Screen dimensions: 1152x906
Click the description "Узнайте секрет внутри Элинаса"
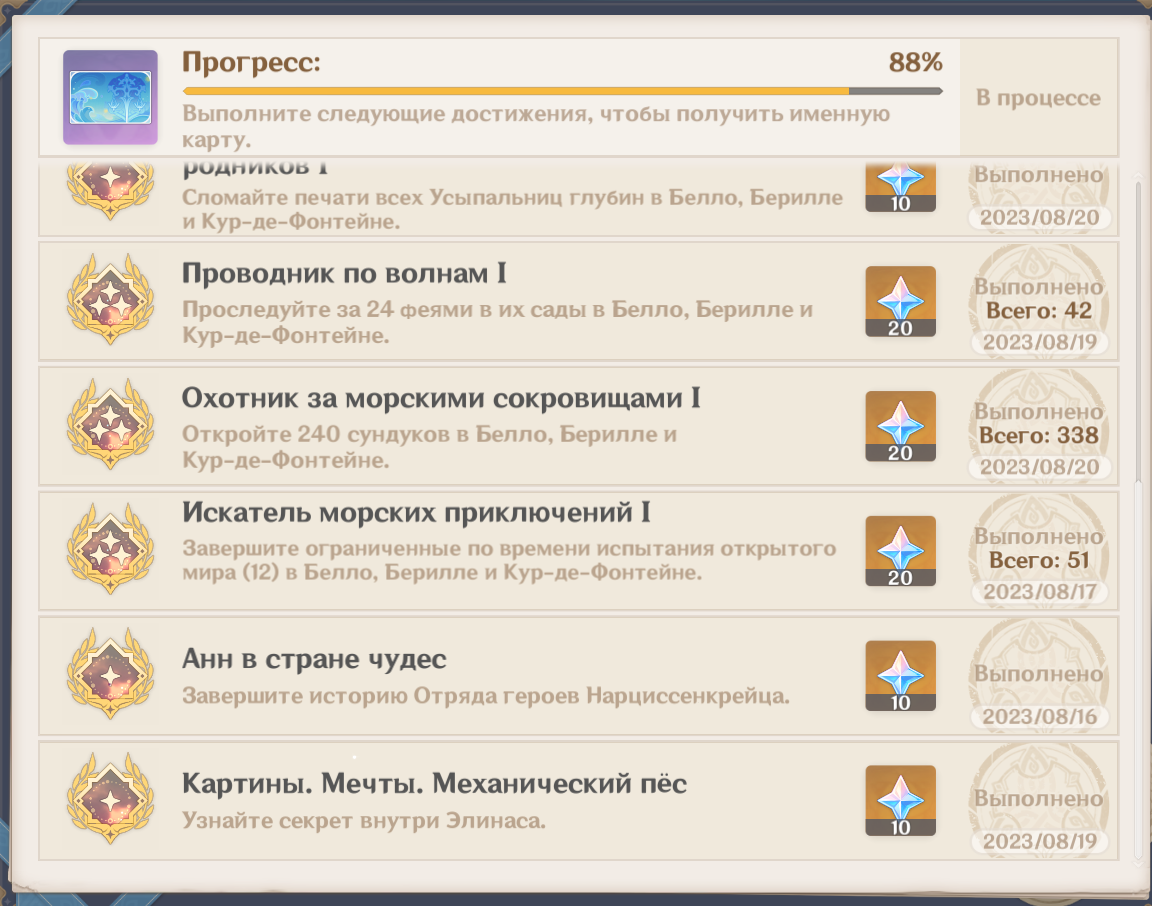[x=365, y=821]
